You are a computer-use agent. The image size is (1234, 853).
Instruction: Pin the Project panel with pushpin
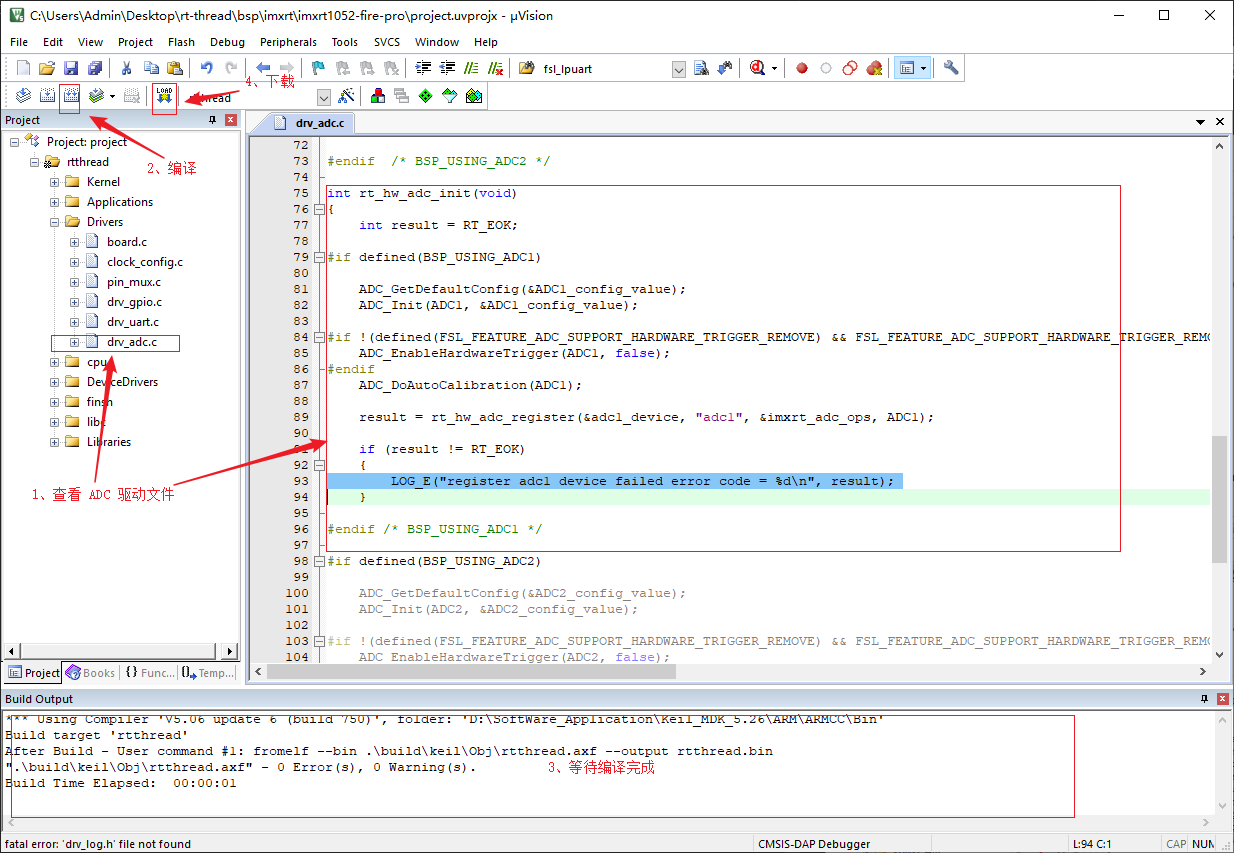point(212,120)
